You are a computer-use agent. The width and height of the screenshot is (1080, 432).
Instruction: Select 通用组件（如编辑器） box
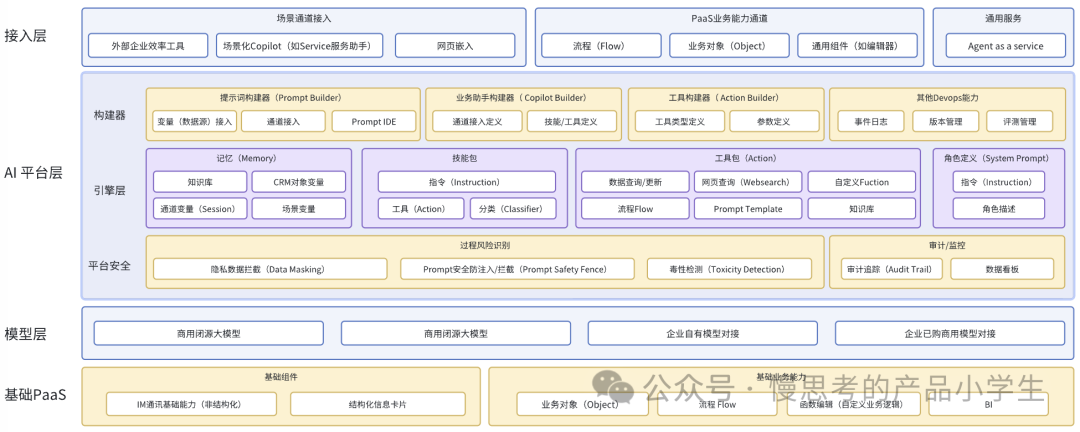click(858, 46)
